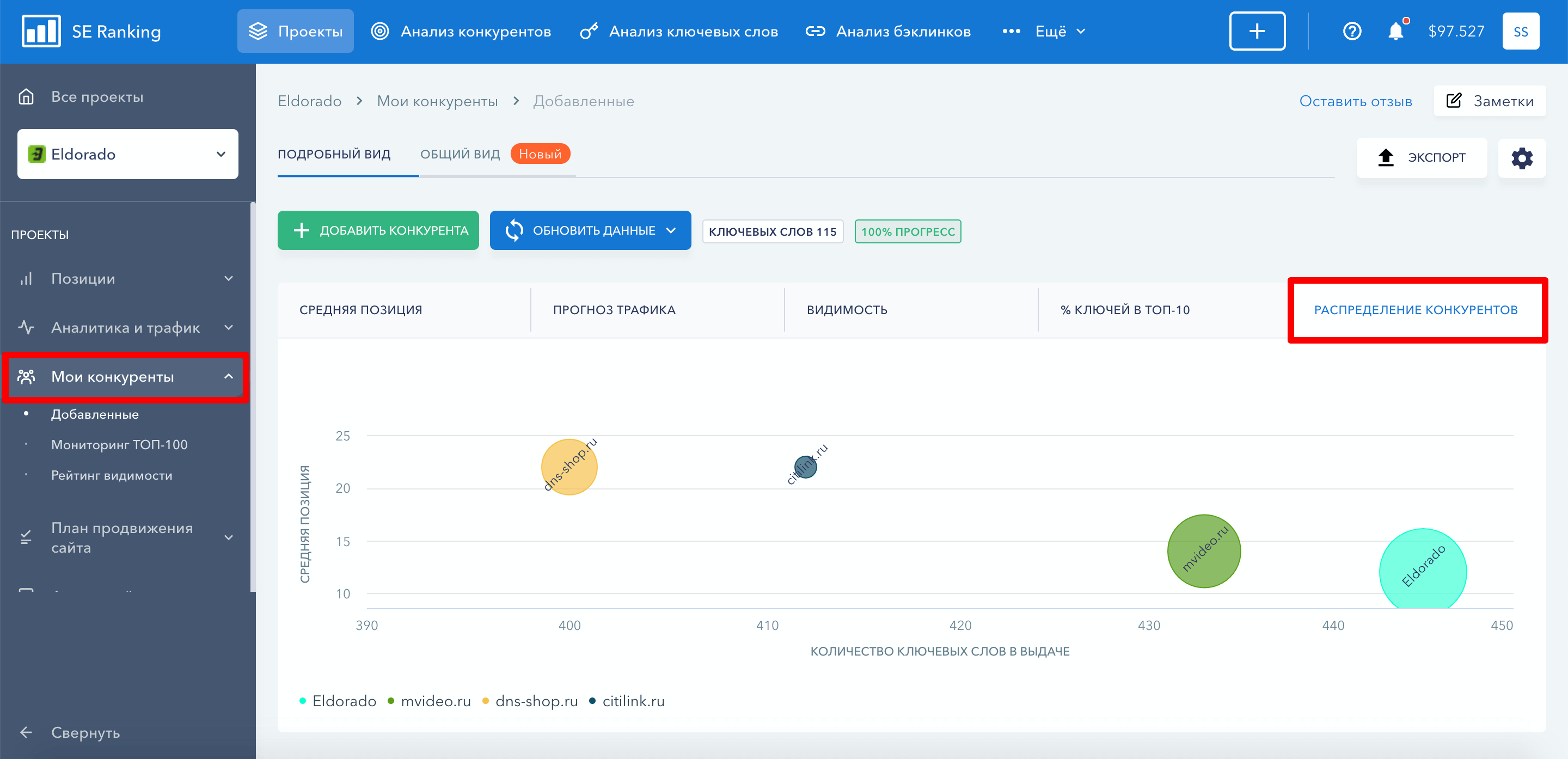The image size is (1568, 759).
Task: Toggle mvideo.ru series in chart legend
Action: [x=428, y=701]
